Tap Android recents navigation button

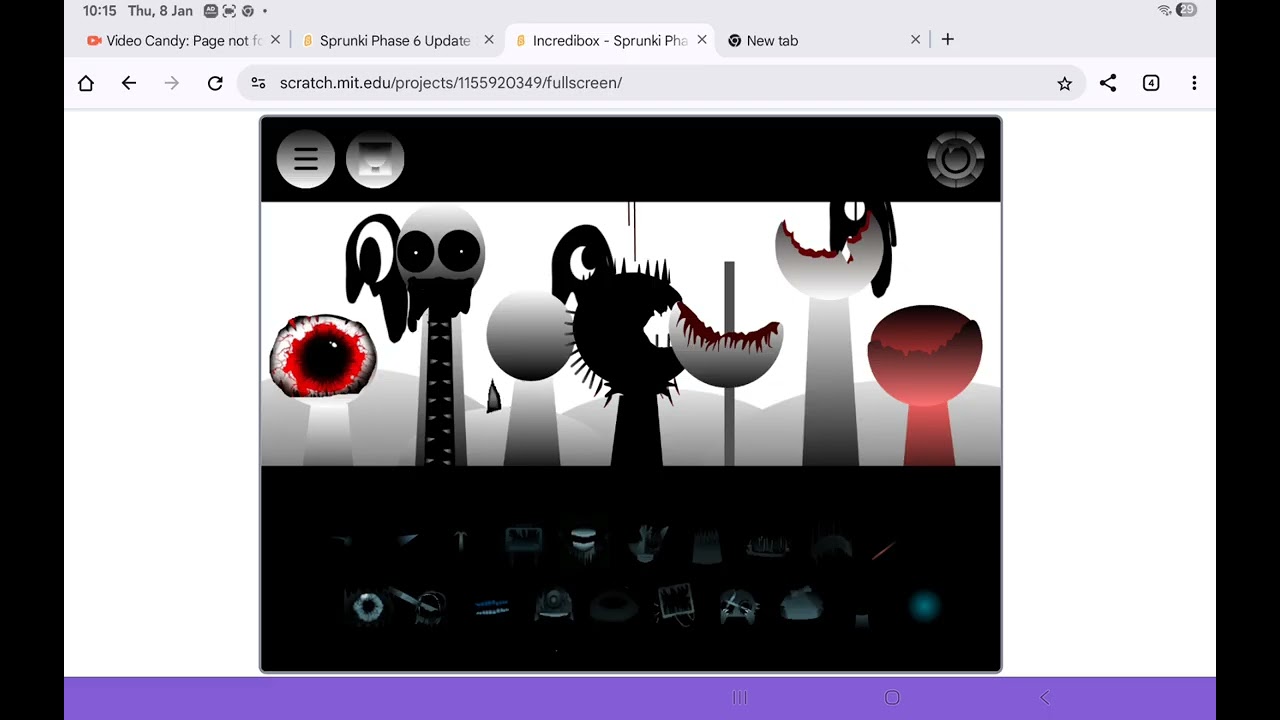tap(740, 698)
